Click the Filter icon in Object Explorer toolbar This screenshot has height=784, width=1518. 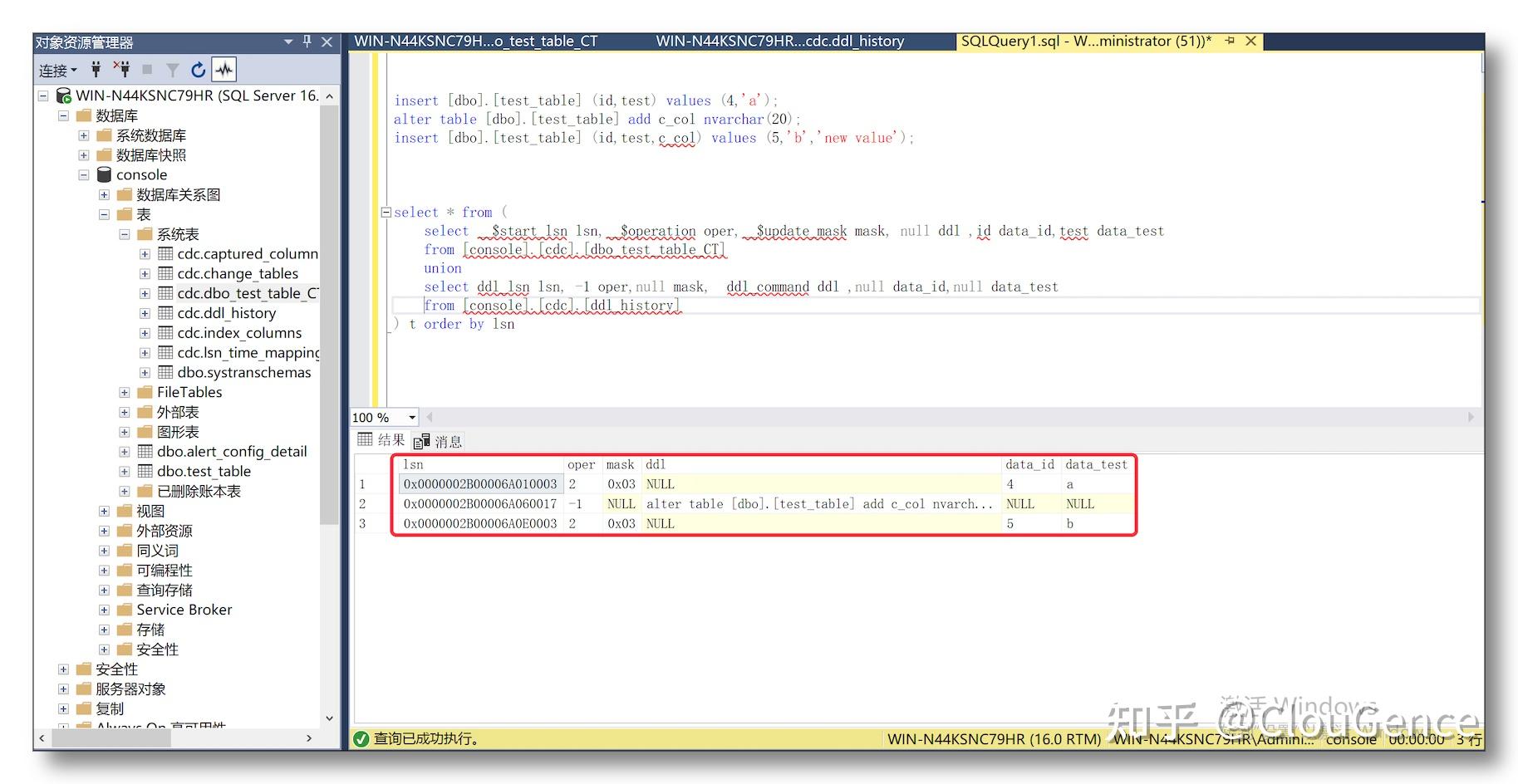click(x=172, y=70)
